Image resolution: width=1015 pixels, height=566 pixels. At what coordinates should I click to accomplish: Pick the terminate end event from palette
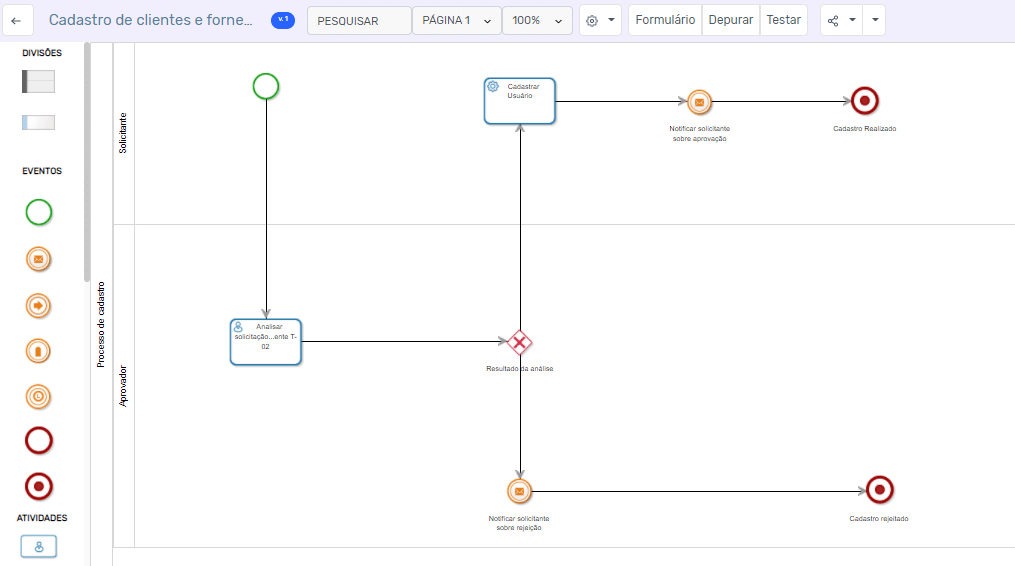point(38,487)
